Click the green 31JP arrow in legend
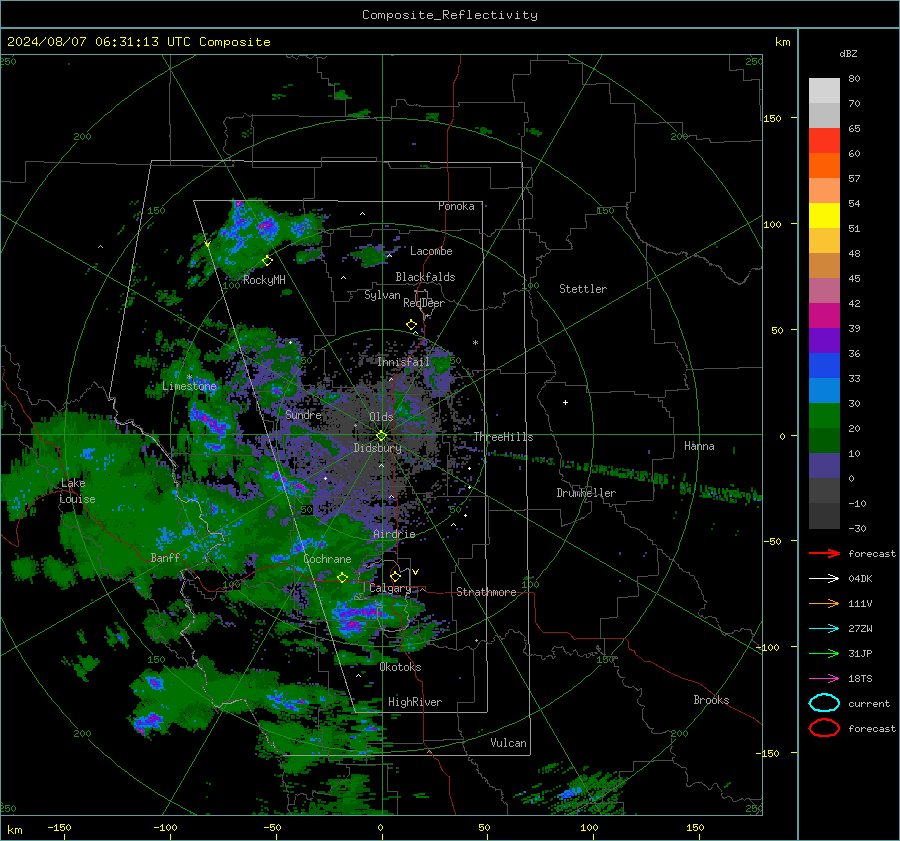900x841 pixels. point(824,653)
